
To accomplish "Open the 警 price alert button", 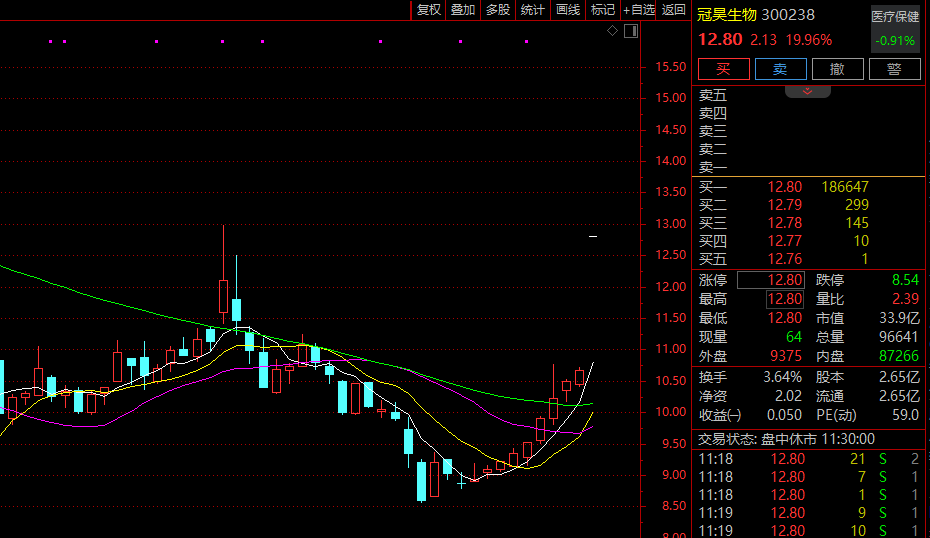I will coord(894,69).
